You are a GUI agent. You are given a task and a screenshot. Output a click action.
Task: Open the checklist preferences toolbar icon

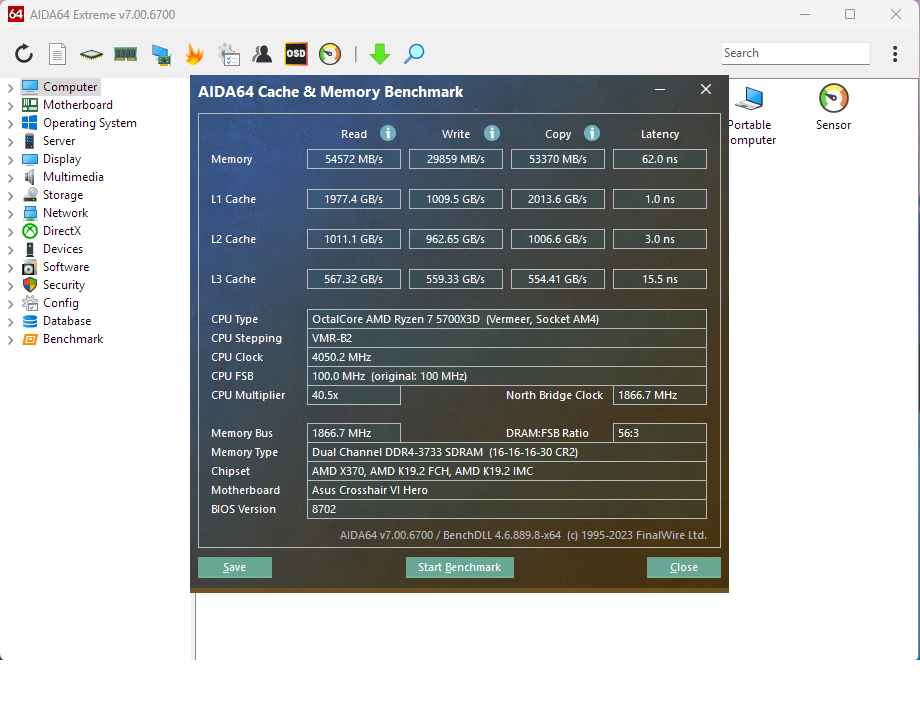pyautogui.click(x=228, y=54)
